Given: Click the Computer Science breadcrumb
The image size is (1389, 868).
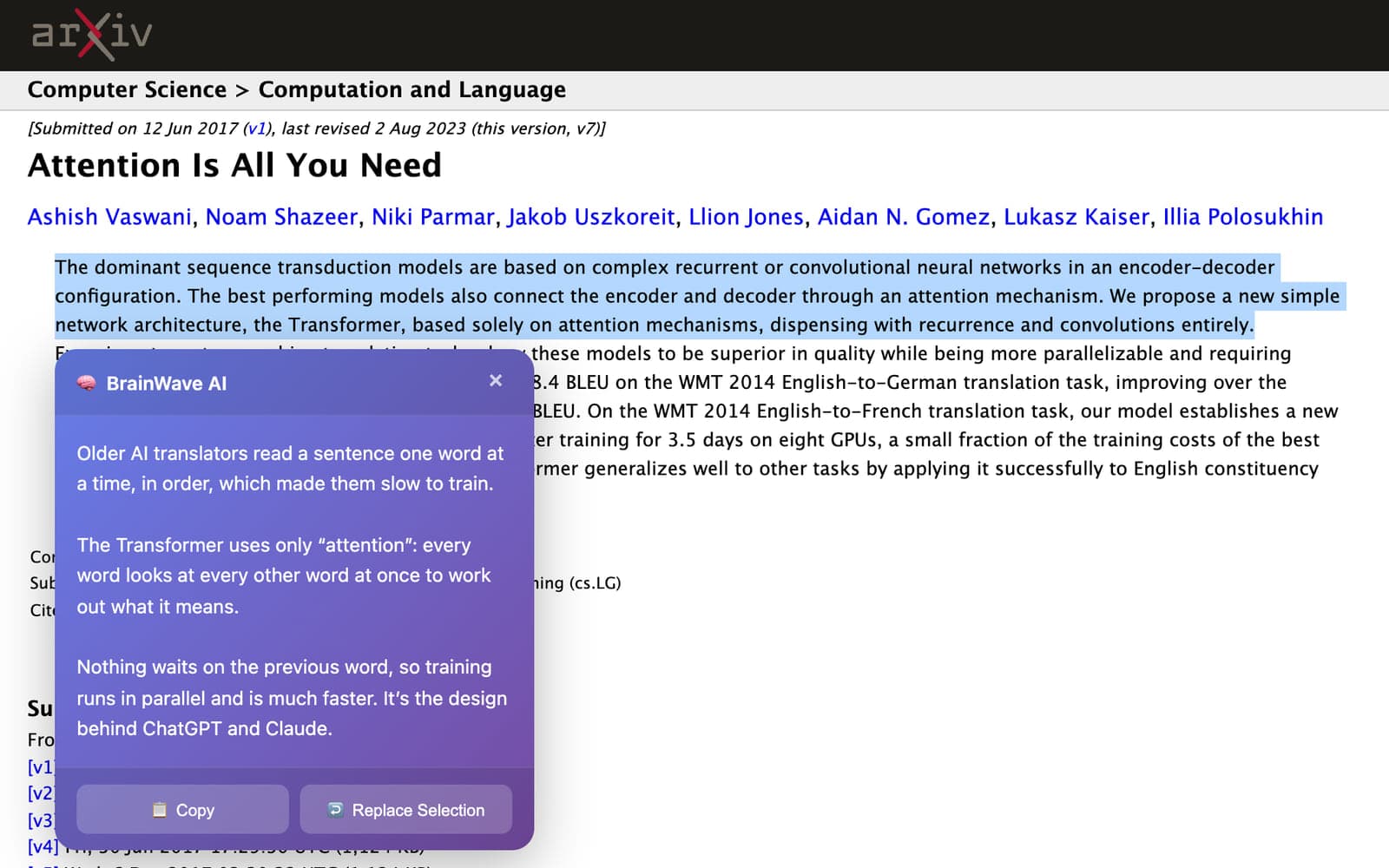Looking at the screenshot, I should coord(127,90).
